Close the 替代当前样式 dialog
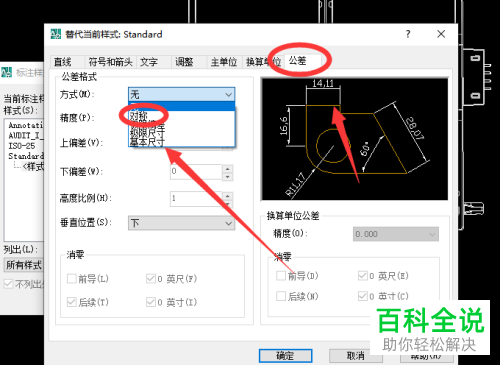The width and height of the screenshot is (500, 365). 441,34
